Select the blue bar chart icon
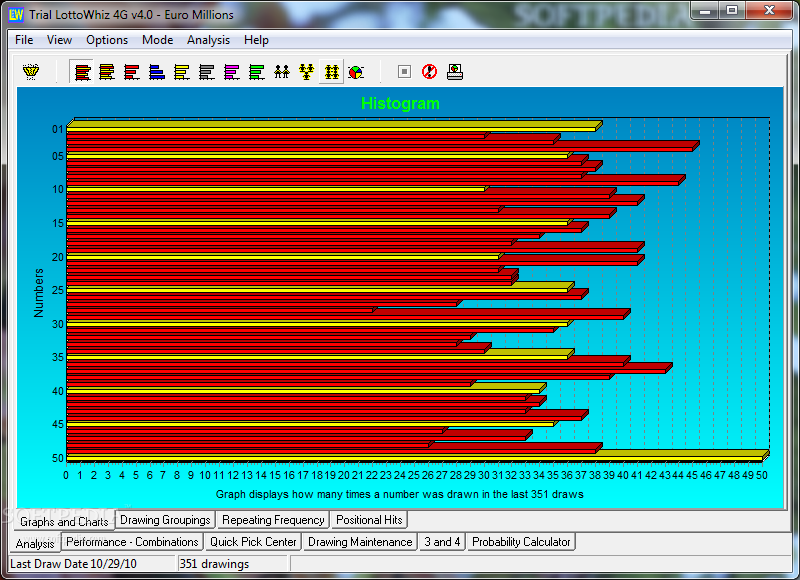 tap(157, 72)
